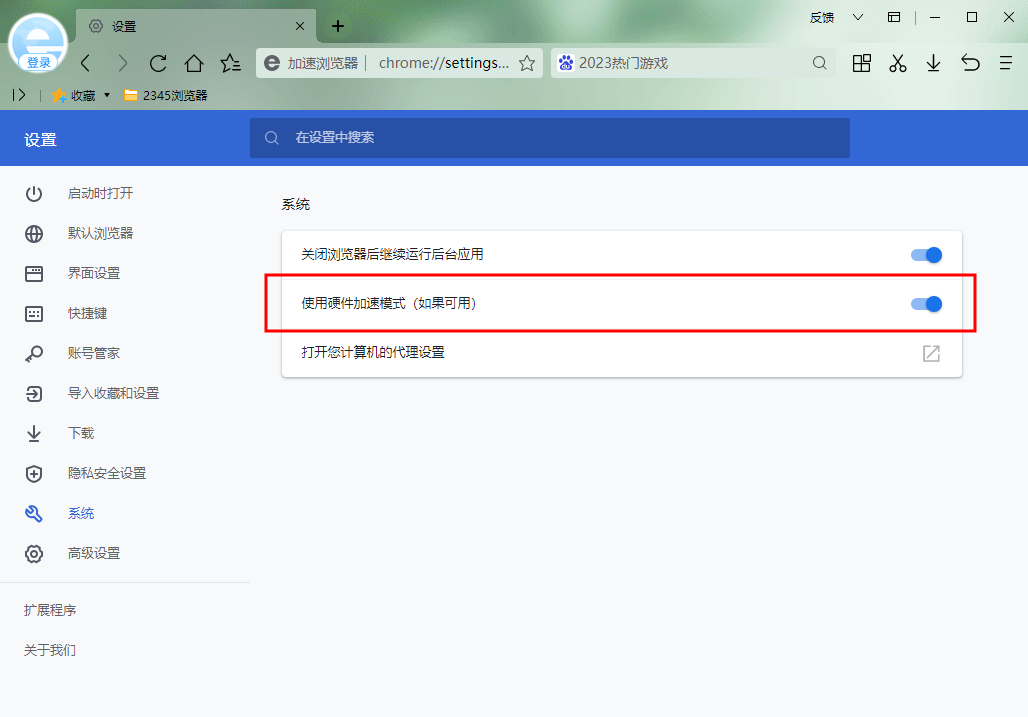Click the undo closed tab icon
The image size is (1028, 717).
(970, 63)
